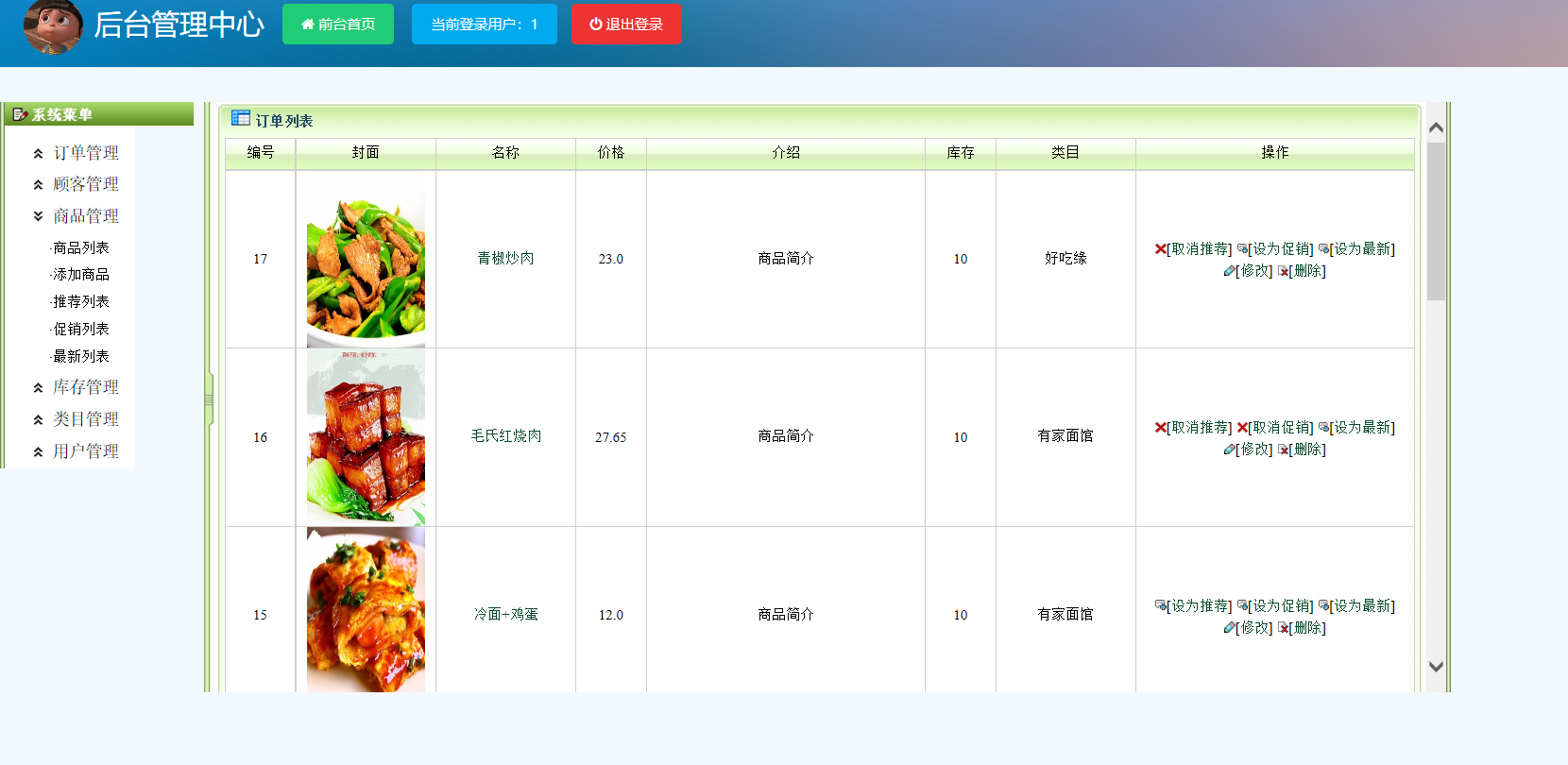Select price cell 27.65
The height and width of the screenshot is (765, 1568).
pos(611,437)
